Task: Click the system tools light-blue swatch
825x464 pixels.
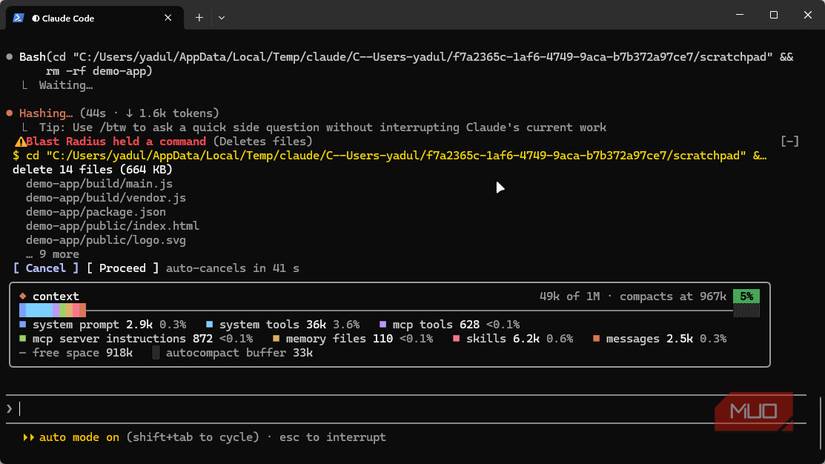Action: [209, 324]
